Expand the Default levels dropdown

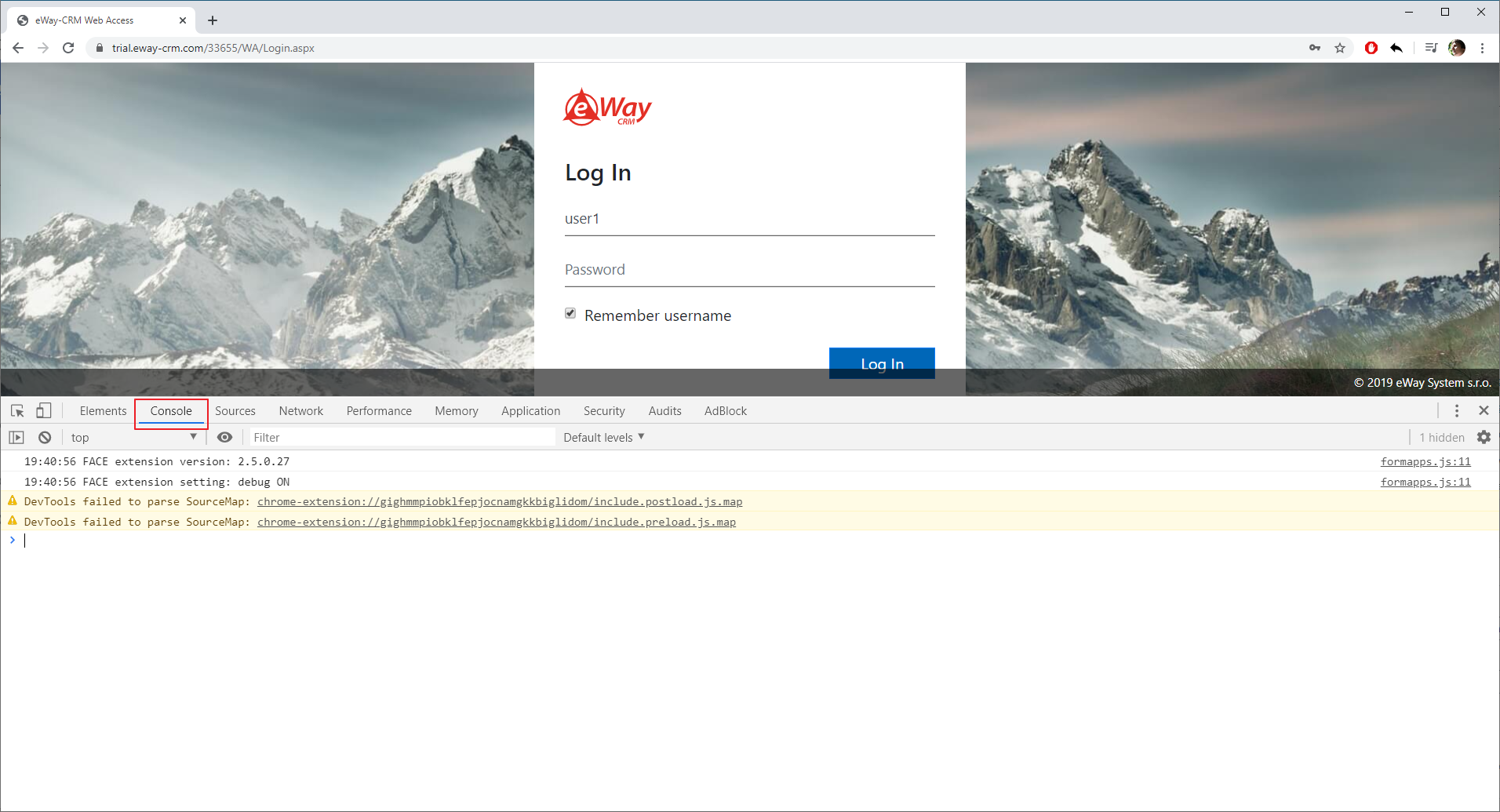(603, 437)
